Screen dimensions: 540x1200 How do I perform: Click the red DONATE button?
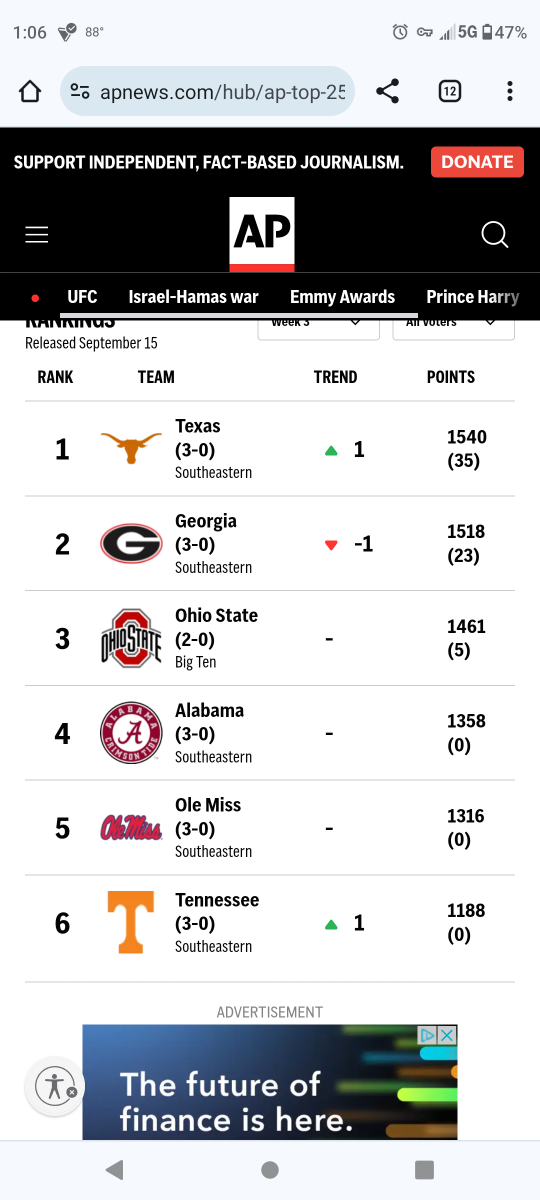[478, 162]
